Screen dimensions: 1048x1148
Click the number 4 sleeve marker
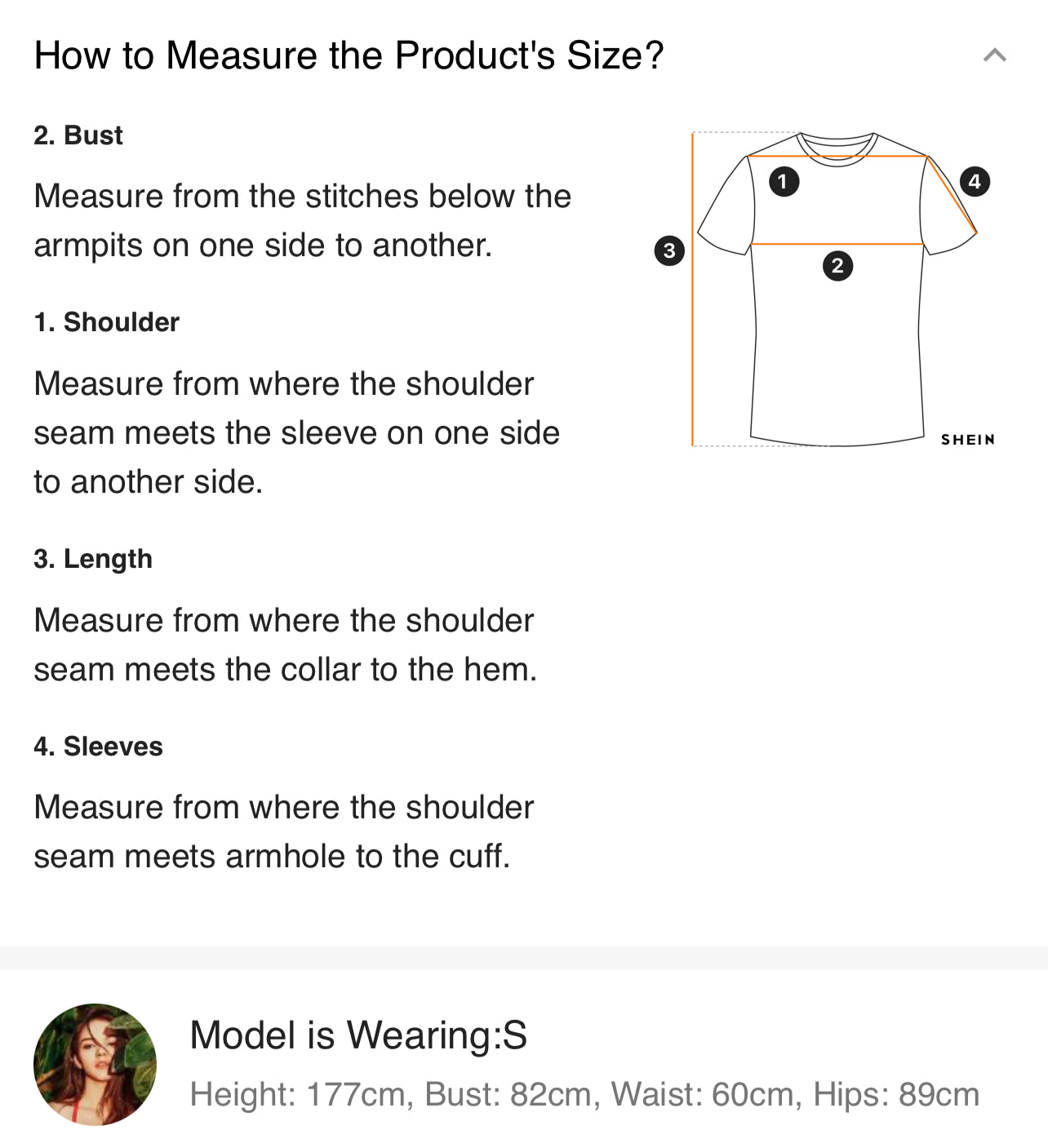pyautogui.click(x=975, y=181)
